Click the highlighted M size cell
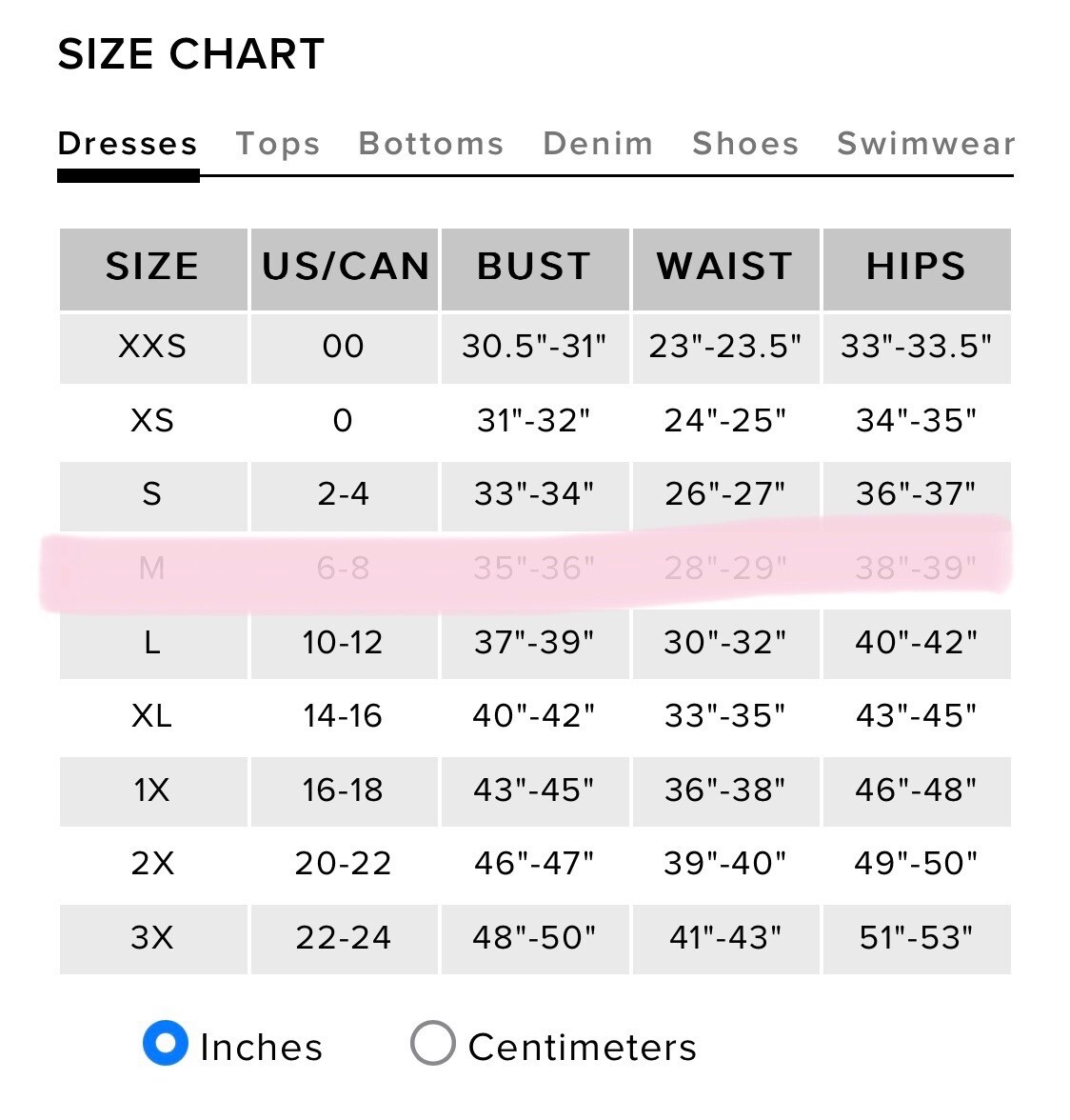1070x1120 pixels. 152,569
